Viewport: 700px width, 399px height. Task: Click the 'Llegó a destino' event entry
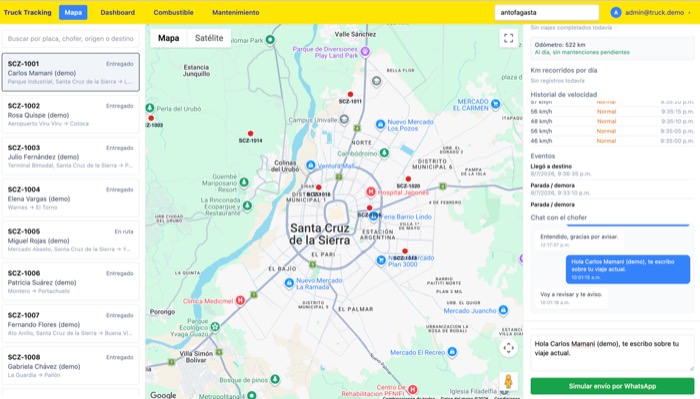[x=612, y=170]
